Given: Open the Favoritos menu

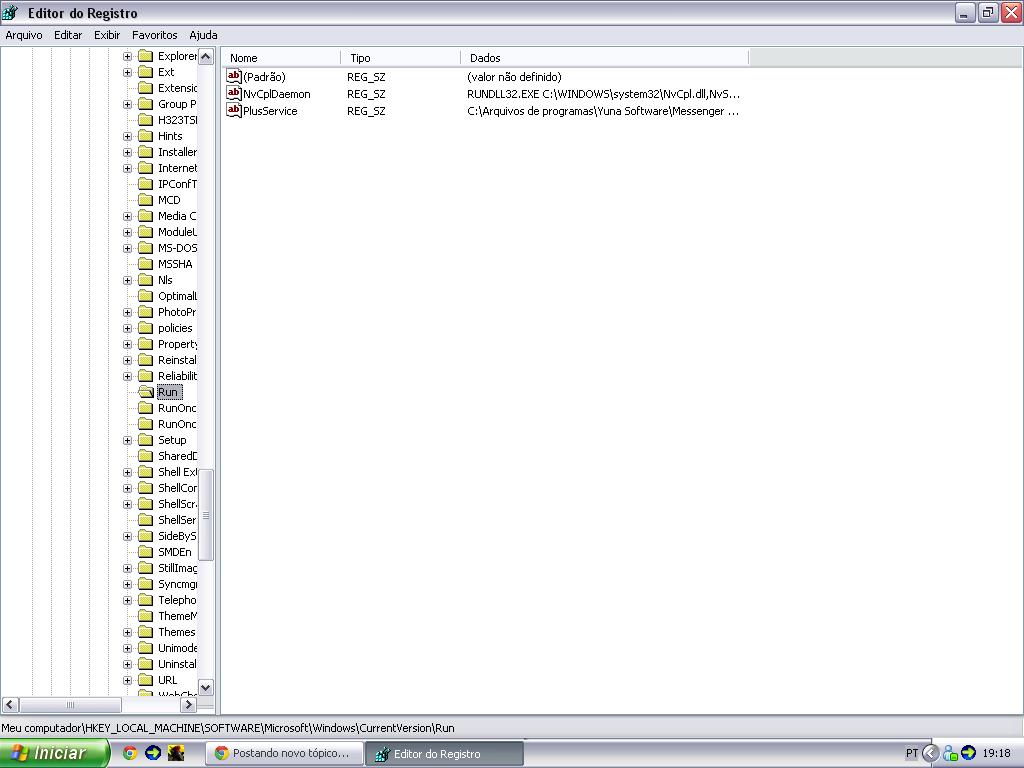Looking at the screenshot, I should coord(154,35).
